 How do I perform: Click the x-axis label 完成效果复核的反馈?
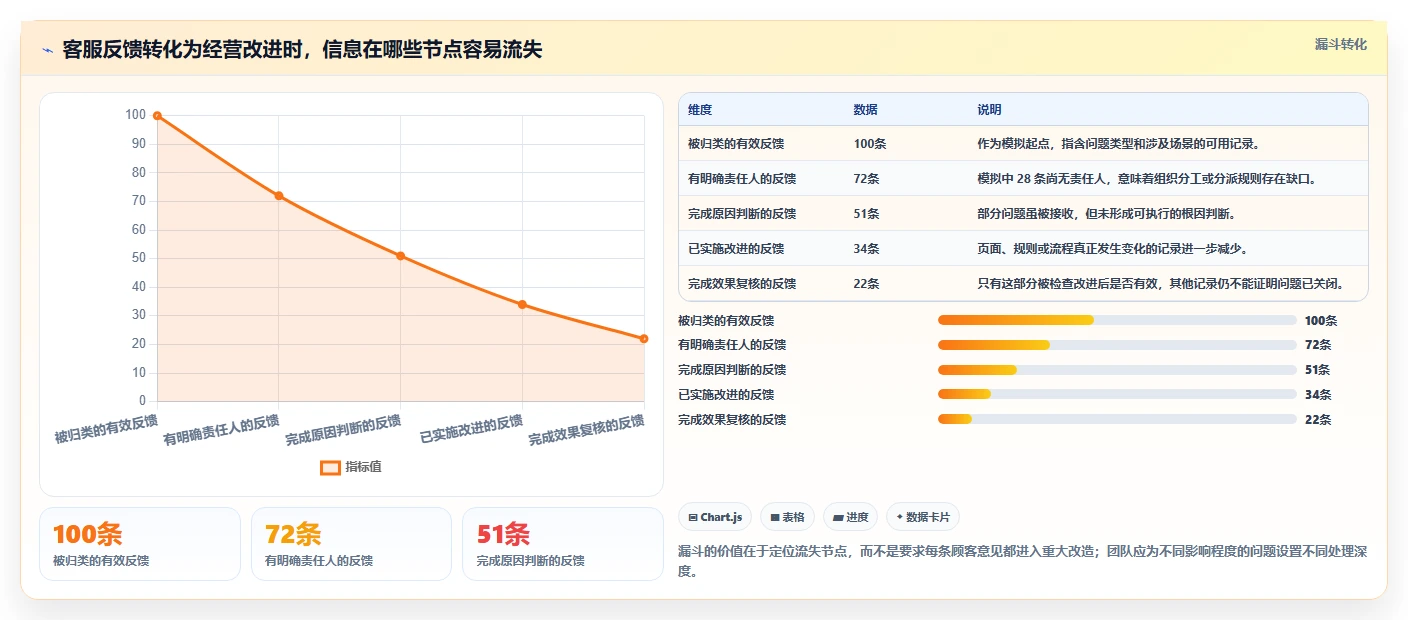[586, 431]
